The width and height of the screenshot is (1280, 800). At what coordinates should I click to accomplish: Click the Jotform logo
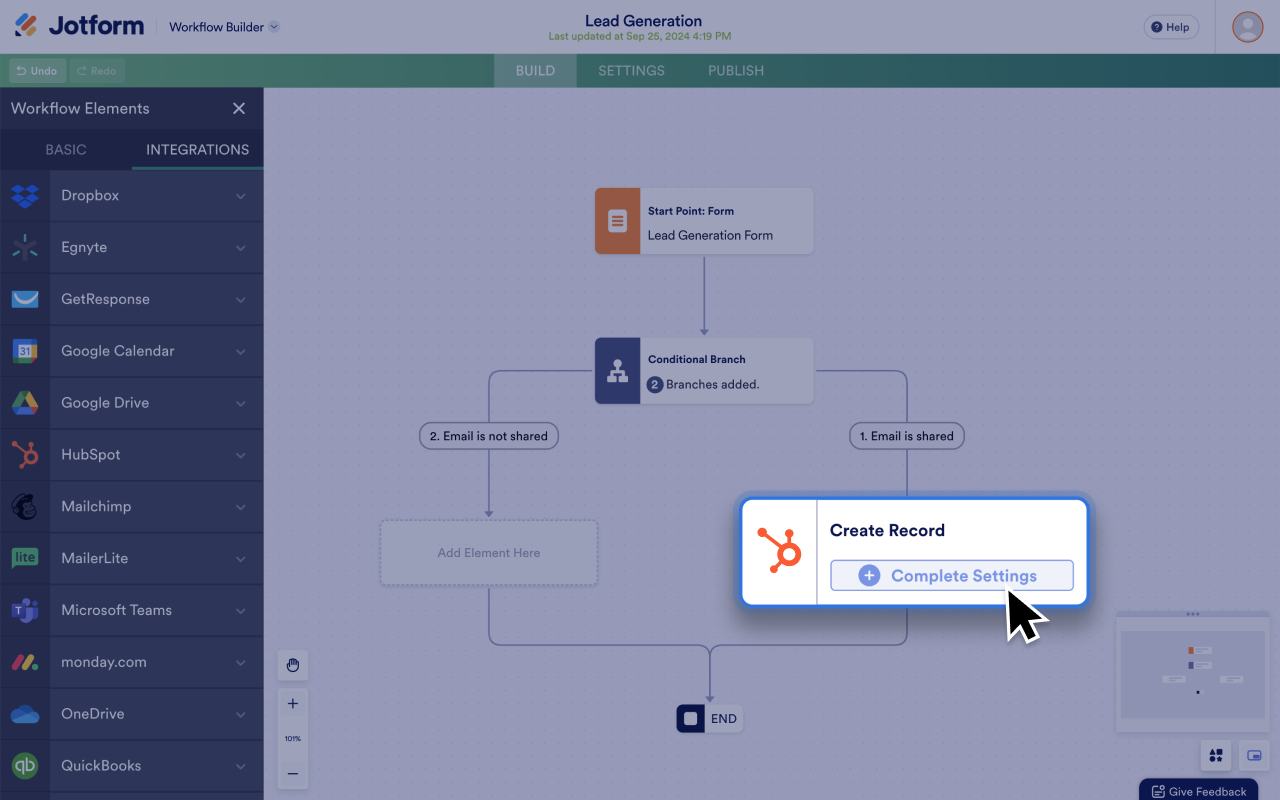(79, 26)
